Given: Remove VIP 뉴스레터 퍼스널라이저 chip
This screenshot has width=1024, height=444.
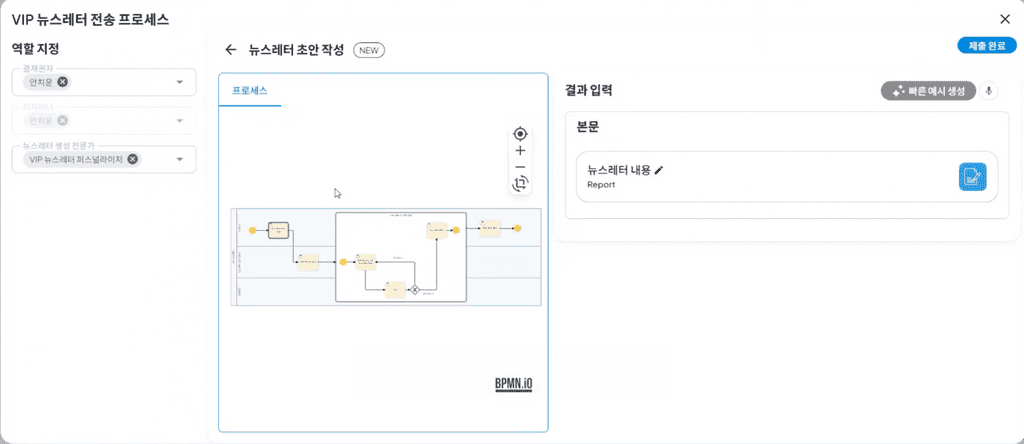Looking at the screenshot, I should [x=133, y=159].
